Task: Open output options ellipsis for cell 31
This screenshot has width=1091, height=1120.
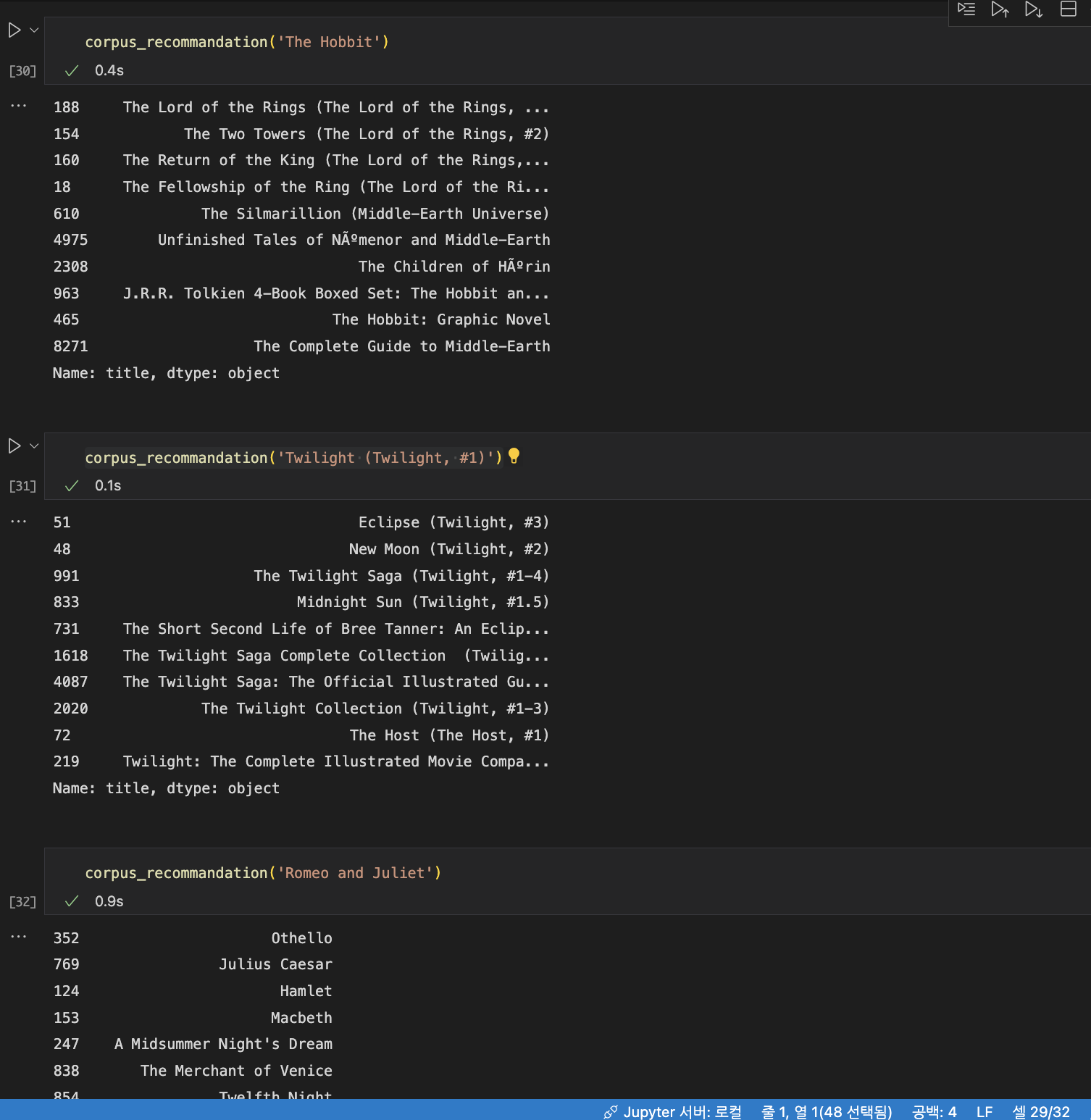Action: coord(19,521)
